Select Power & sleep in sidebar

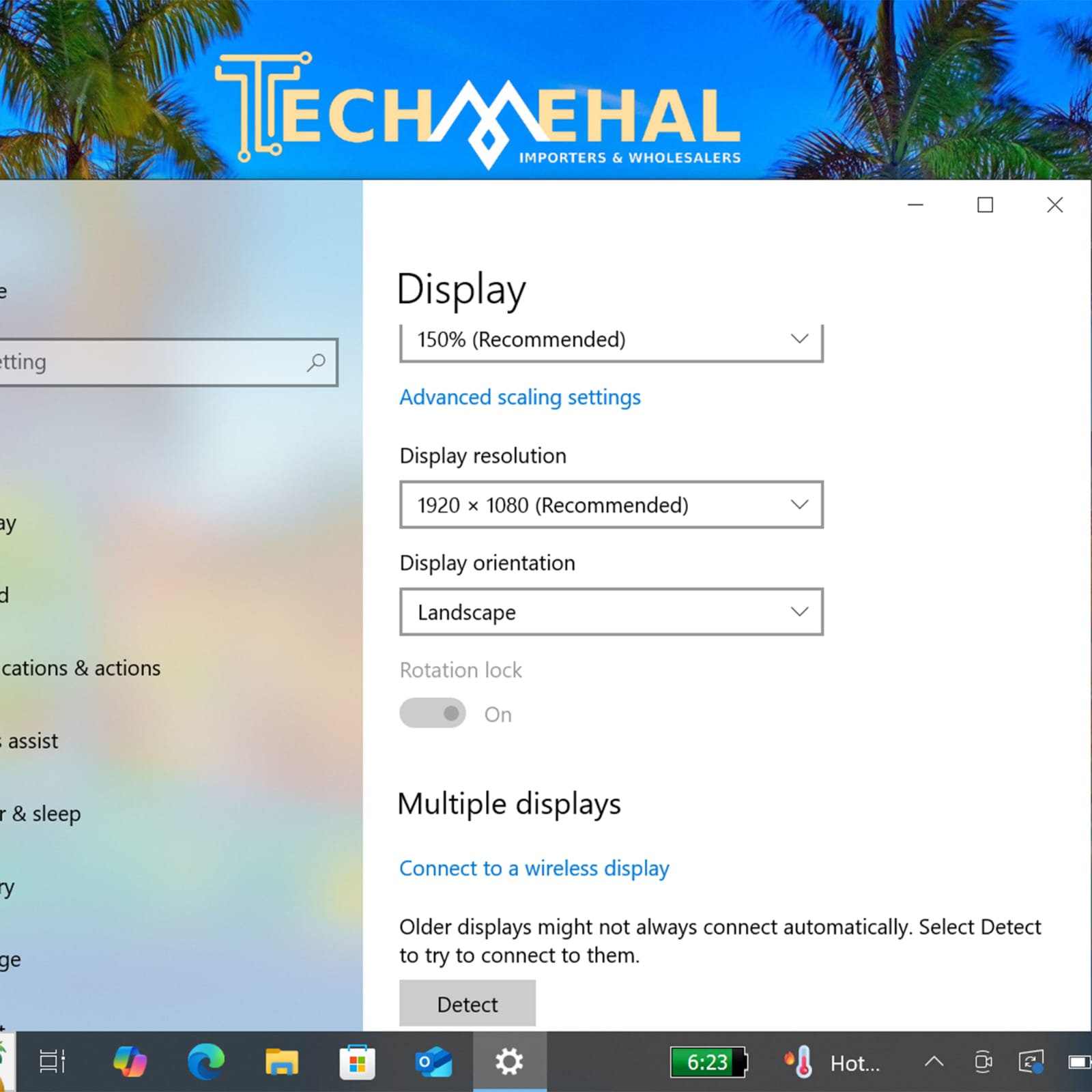click(40, 814)
